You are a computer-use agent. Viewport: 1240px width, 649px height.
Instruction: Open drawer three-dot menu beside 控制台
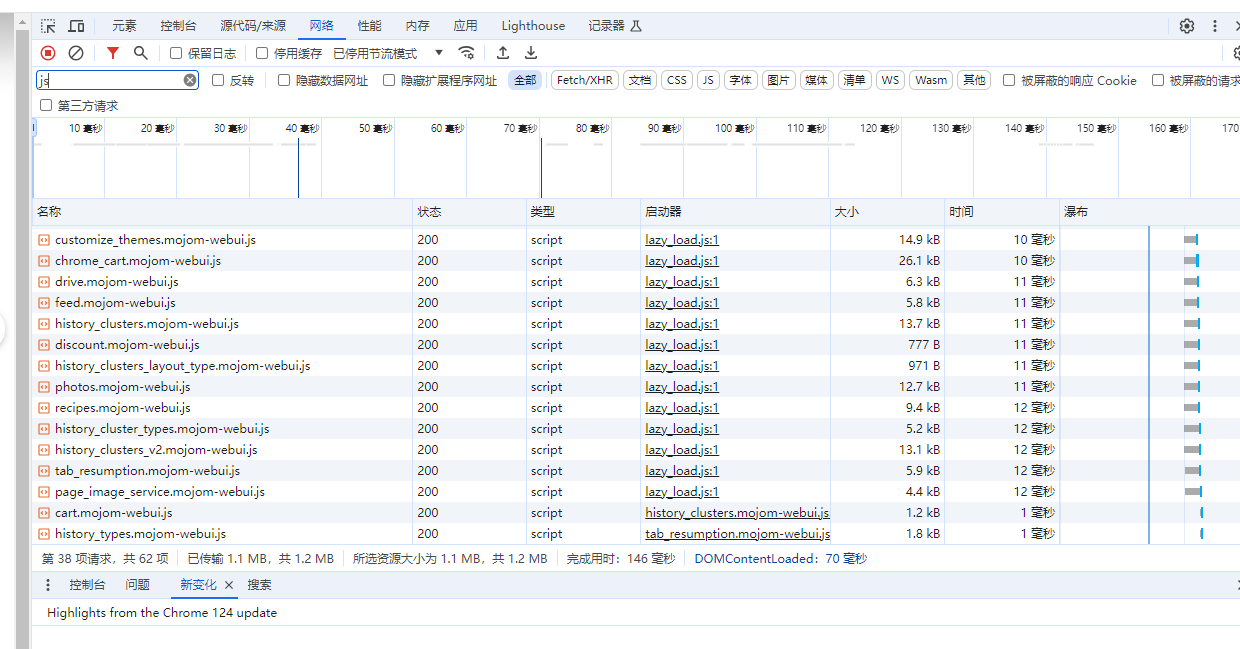click(x=48, y=585)
